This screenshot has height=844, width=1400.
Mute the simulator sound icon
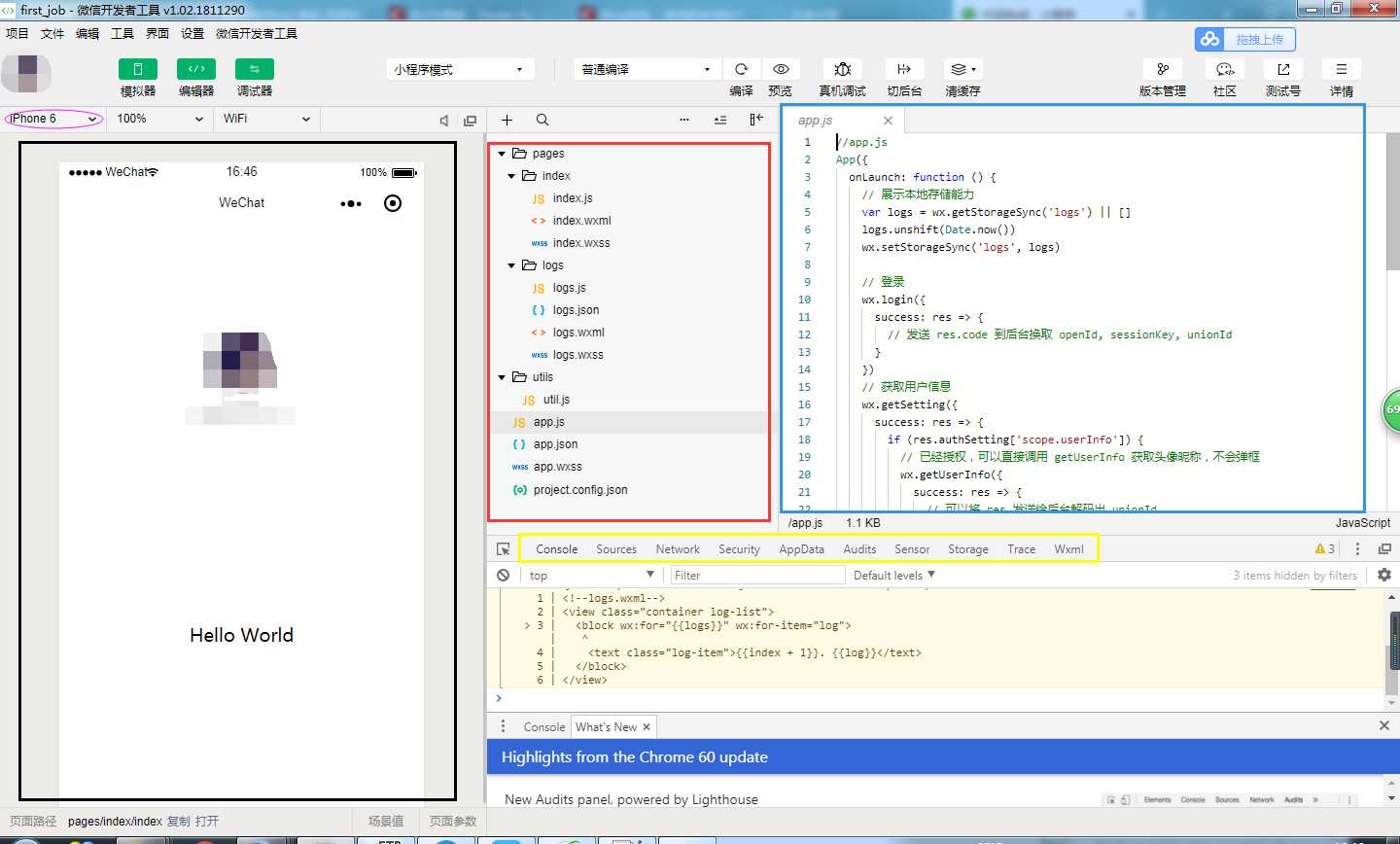[x=444, y=121]
